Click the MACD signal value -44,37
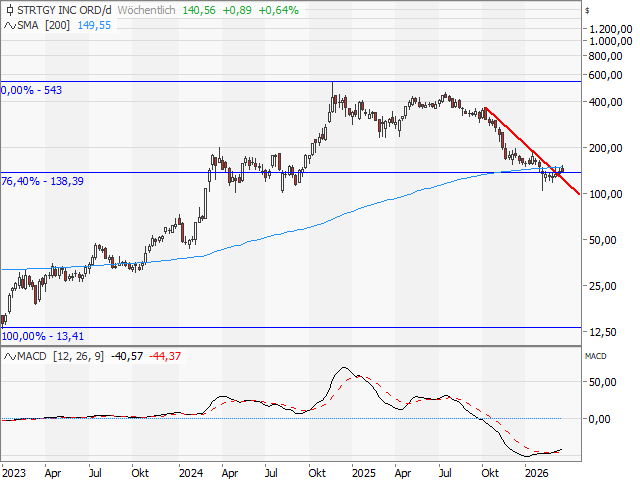Viewport: 640px width, 480px height. (165, 356)
